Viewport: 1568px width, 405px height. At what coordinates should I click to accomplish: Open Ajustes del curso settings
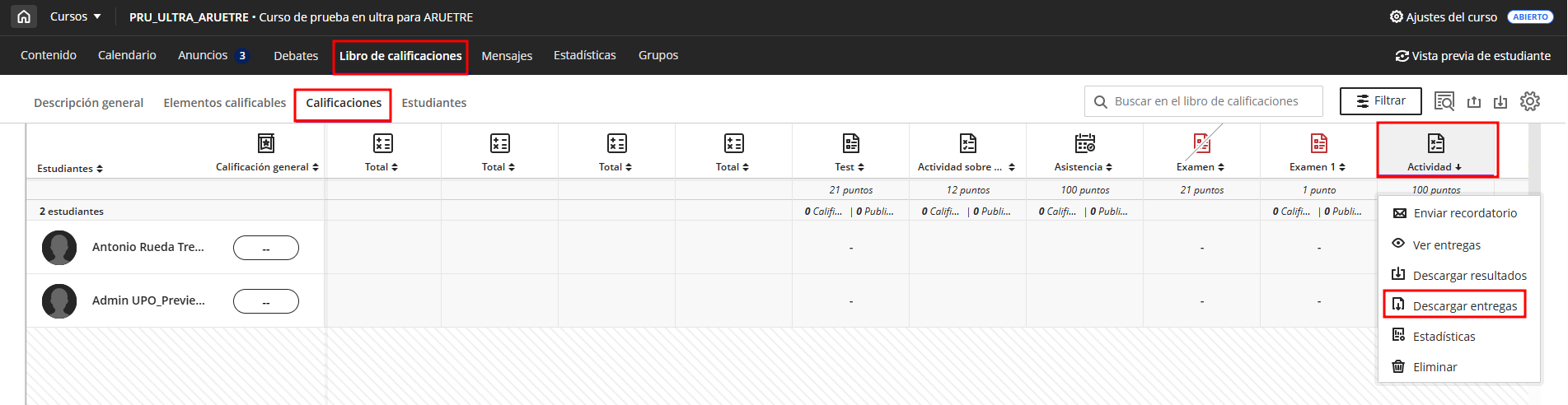[x=1444, y=16]
